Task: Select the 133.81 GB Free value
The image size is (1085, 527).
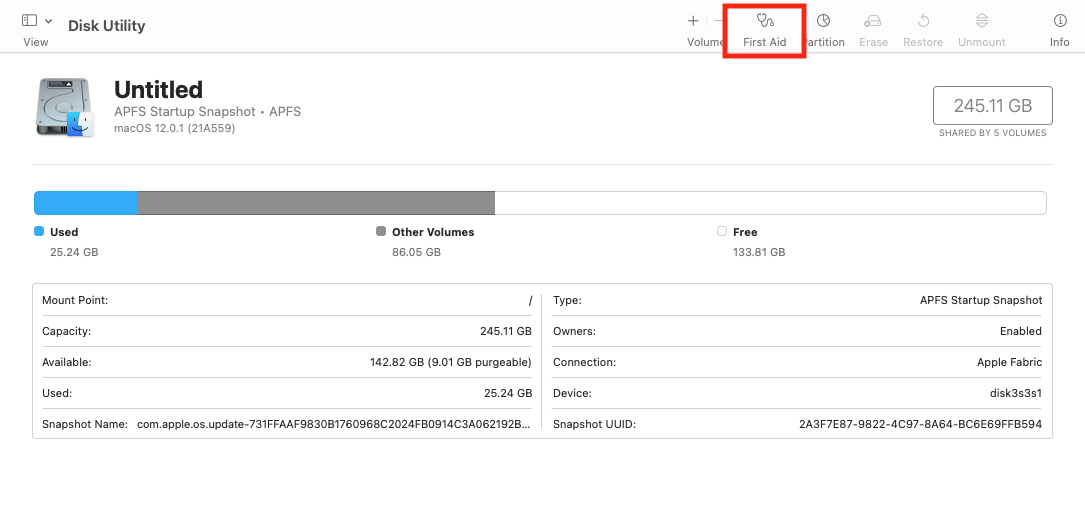Action: (x=759, y=252)
